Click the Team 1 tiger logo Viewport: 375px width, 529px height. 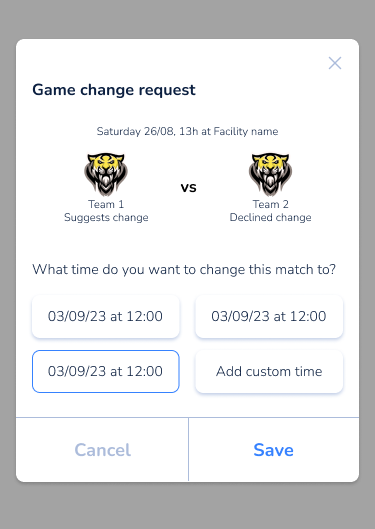click(106, 174)
